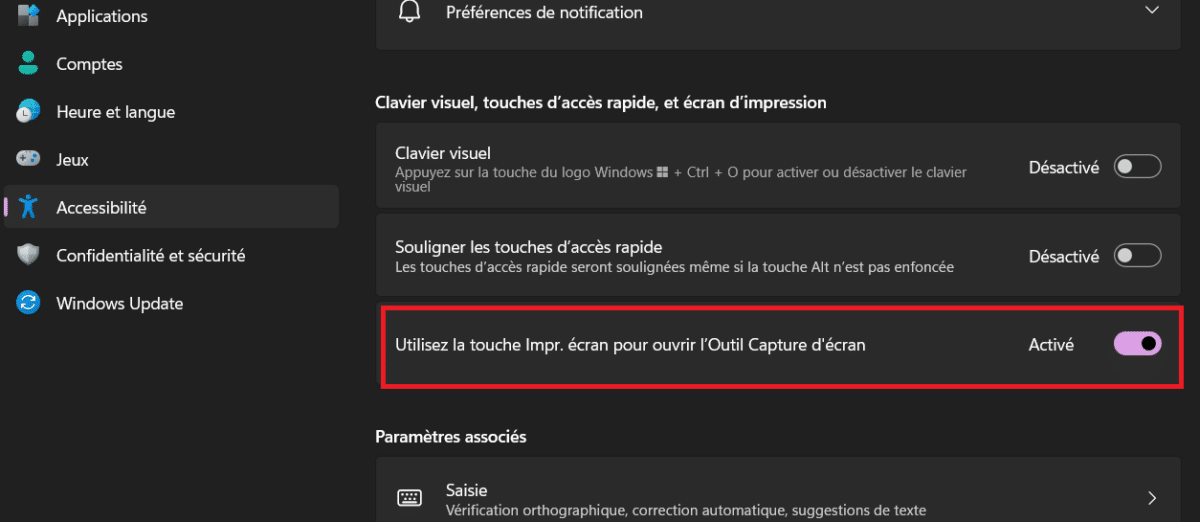
Task: Open Comptes via its person icon
Action: (x=28, y=64)
